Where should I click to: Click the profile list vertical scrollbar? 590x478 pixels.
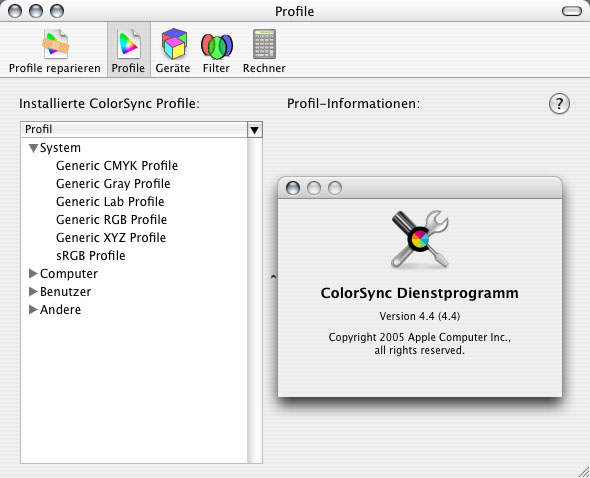click(255, 300)
